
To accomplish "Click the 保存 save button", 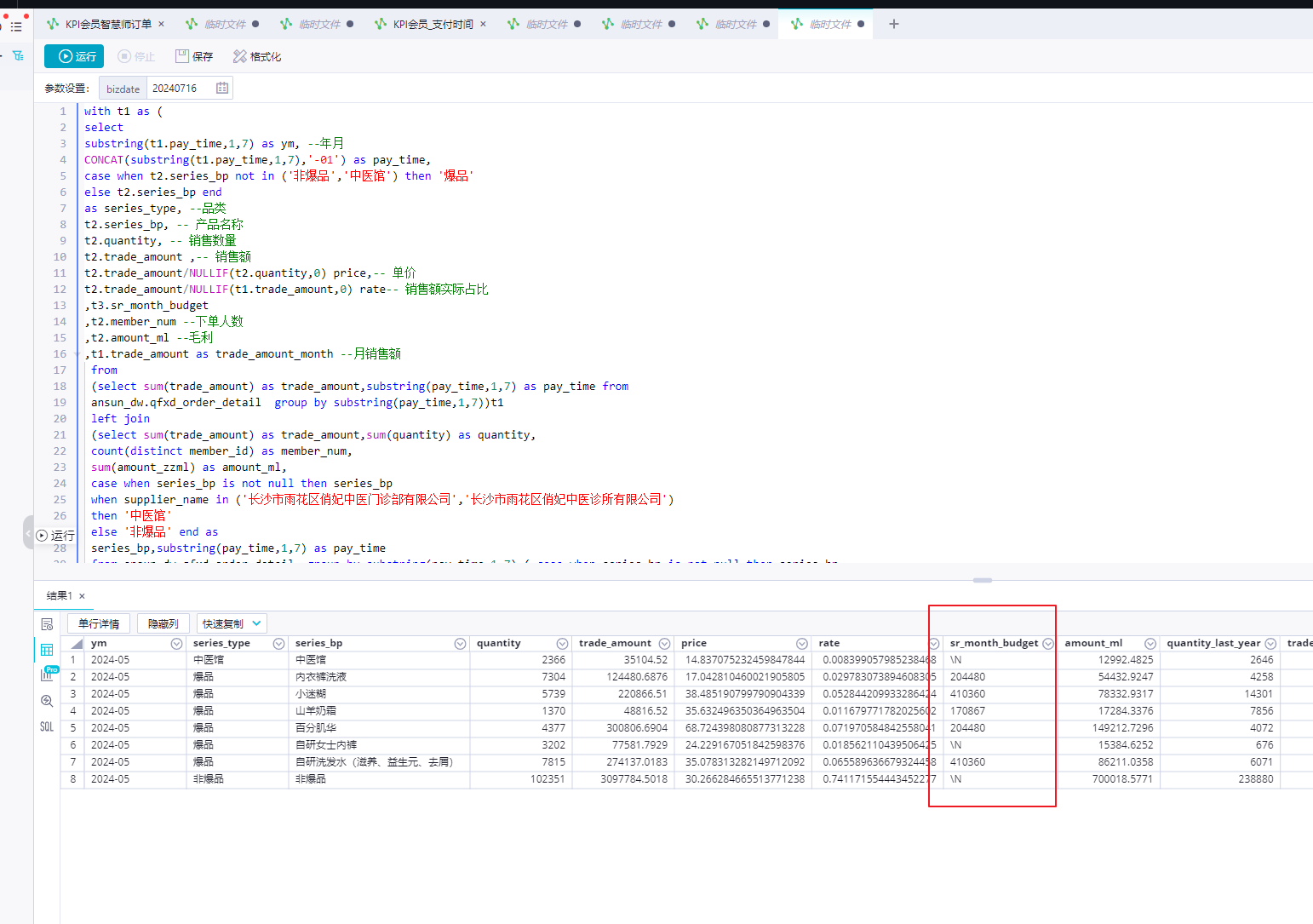I will (x=194, y=56).
